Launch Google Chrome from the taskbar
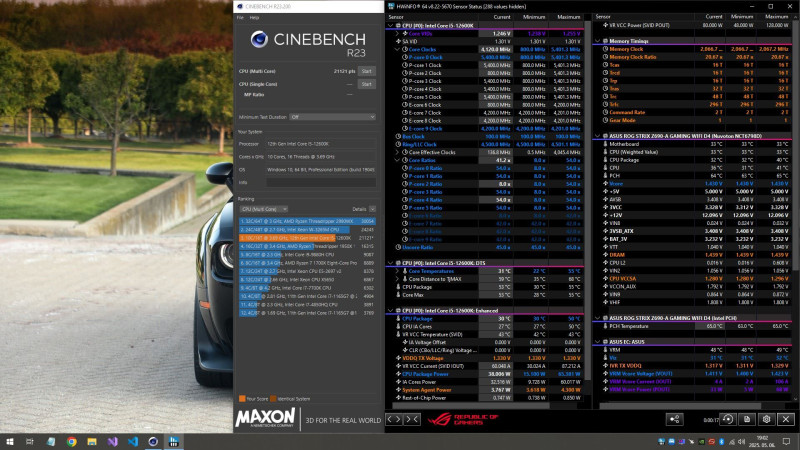Viewport: 800px width, 450px height. pos(71,442)
